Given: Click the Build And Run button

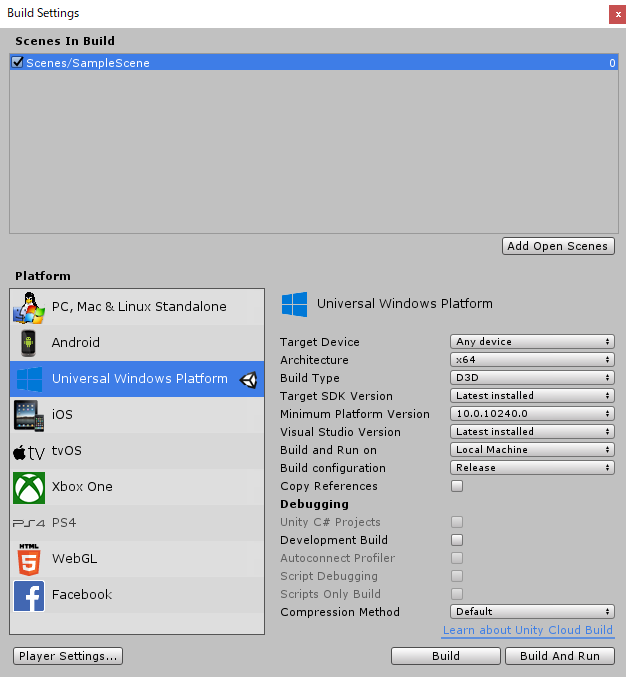Looking at the screenshot, I should pyautogui.click(x=560, y=656).
